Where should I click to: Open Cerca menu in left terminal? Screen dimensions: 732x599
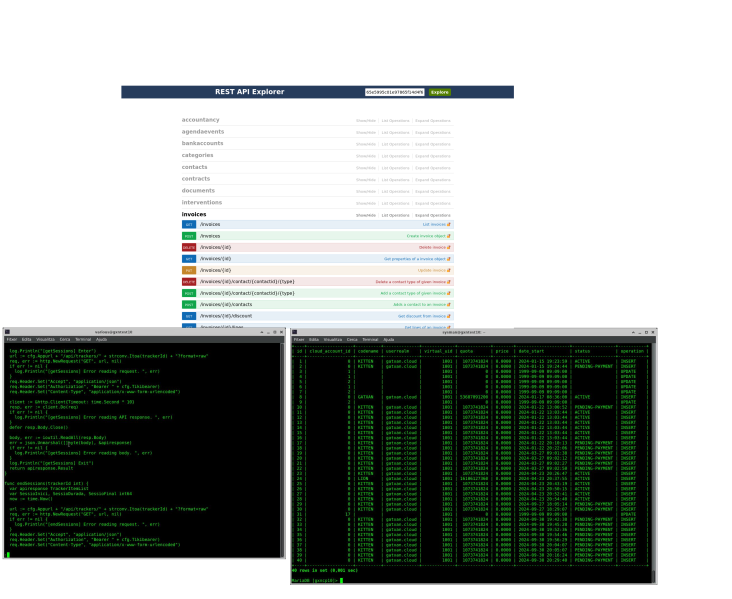click(65, 339)
